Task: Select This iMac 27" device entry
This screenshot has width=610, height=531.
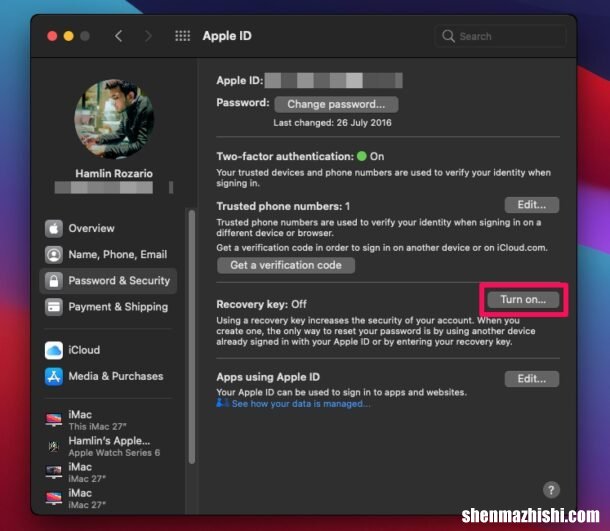Action: pyautogui.click(x=108, y=420)
